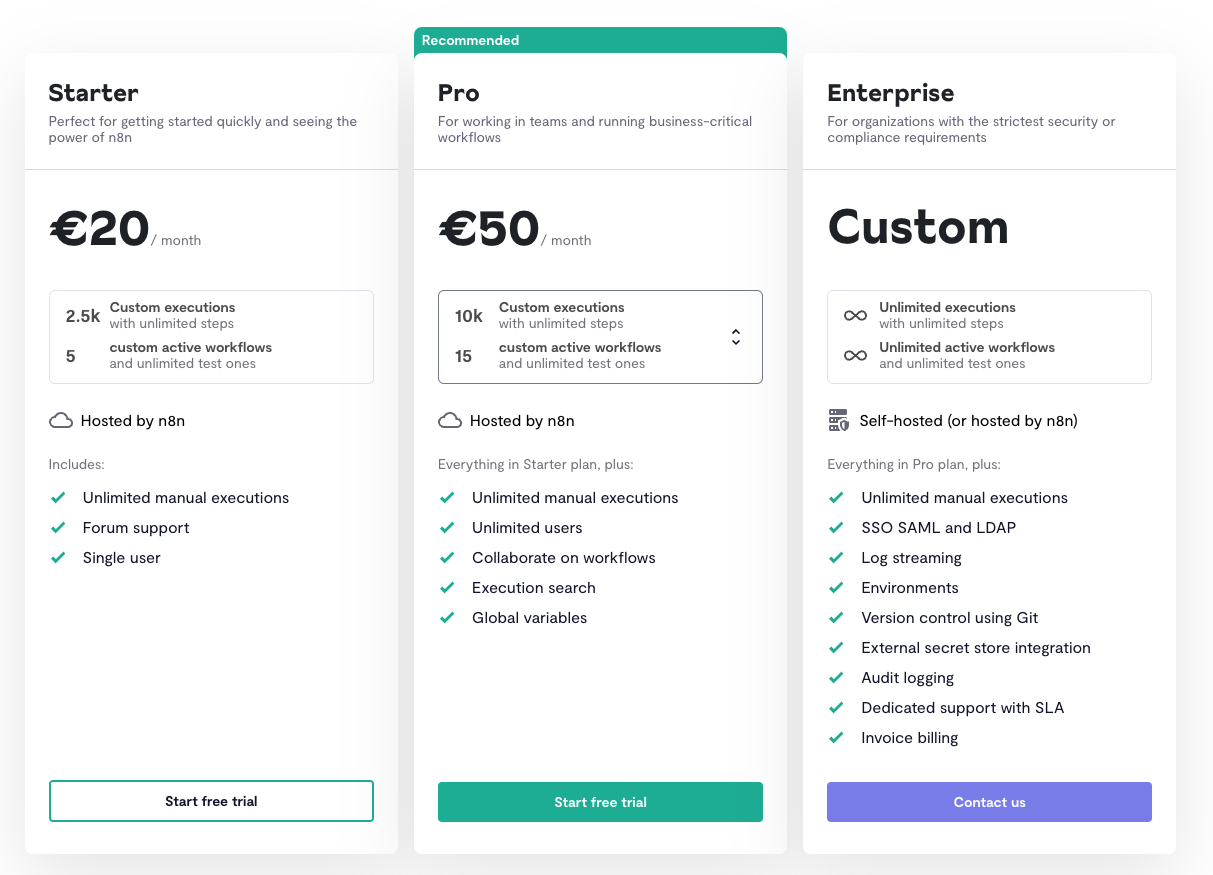The image size is (1213, 875).
Task: Click the checkmark next to Global variables
Action: click(447, 617)
